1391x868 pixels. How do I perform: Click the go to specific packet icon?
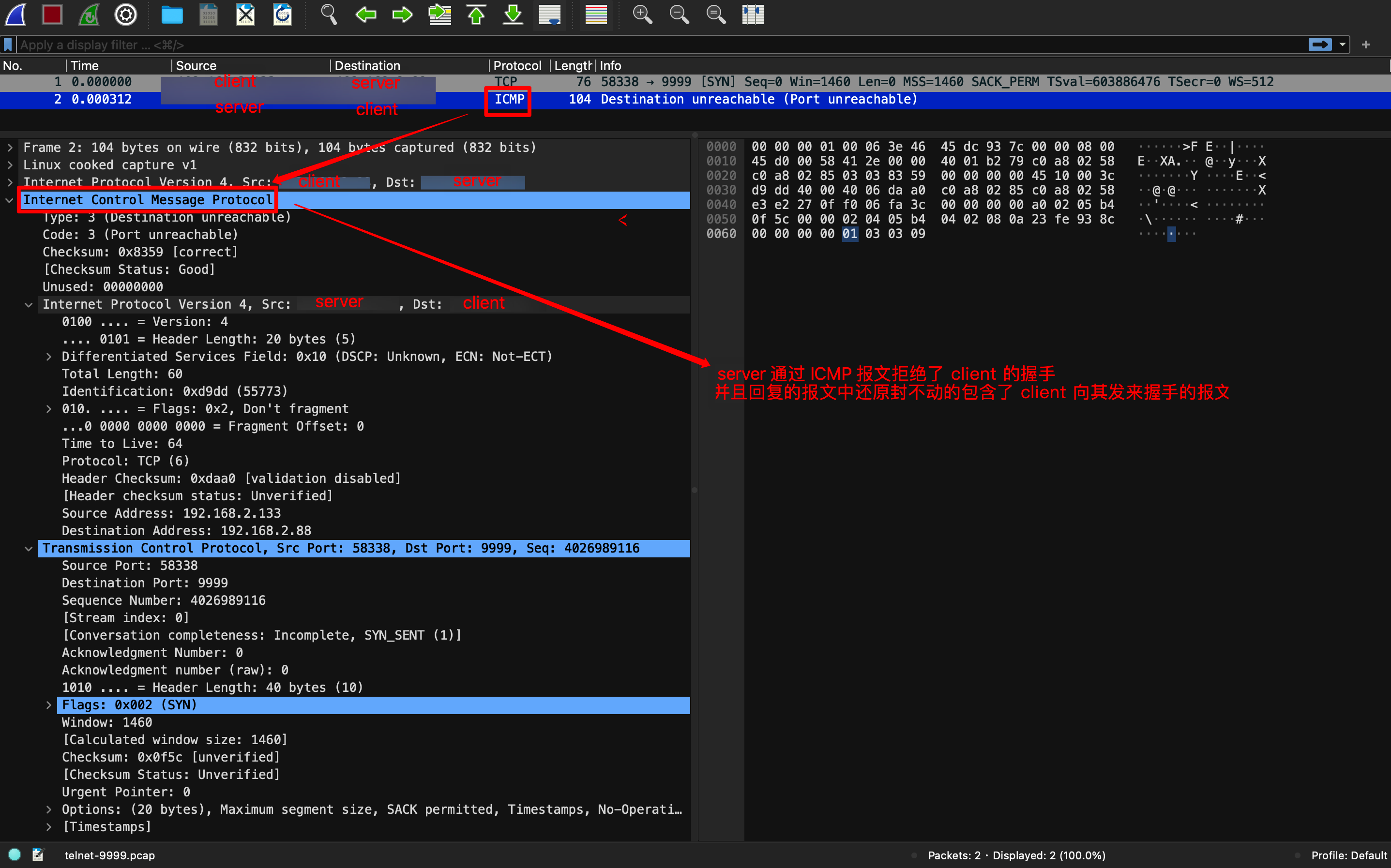pos(439,15)
